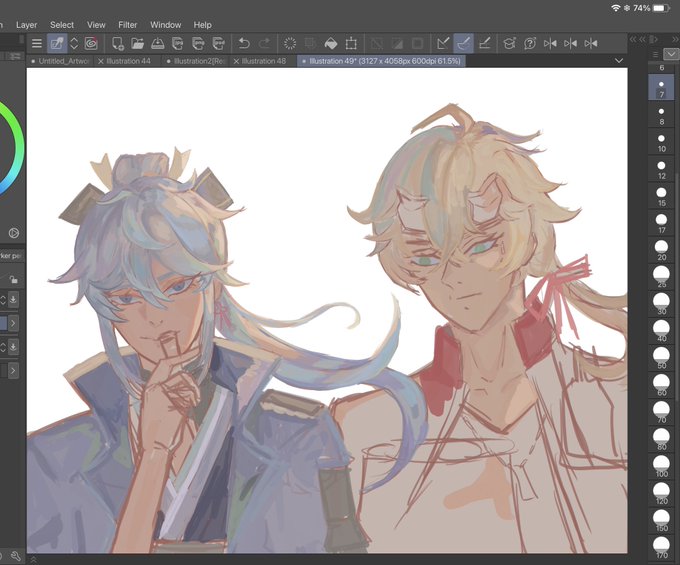The height and width of the screenshot is (565, 680).
Task: Open the hamburger main menu in command bar
Action: click(x=37, y=43)
